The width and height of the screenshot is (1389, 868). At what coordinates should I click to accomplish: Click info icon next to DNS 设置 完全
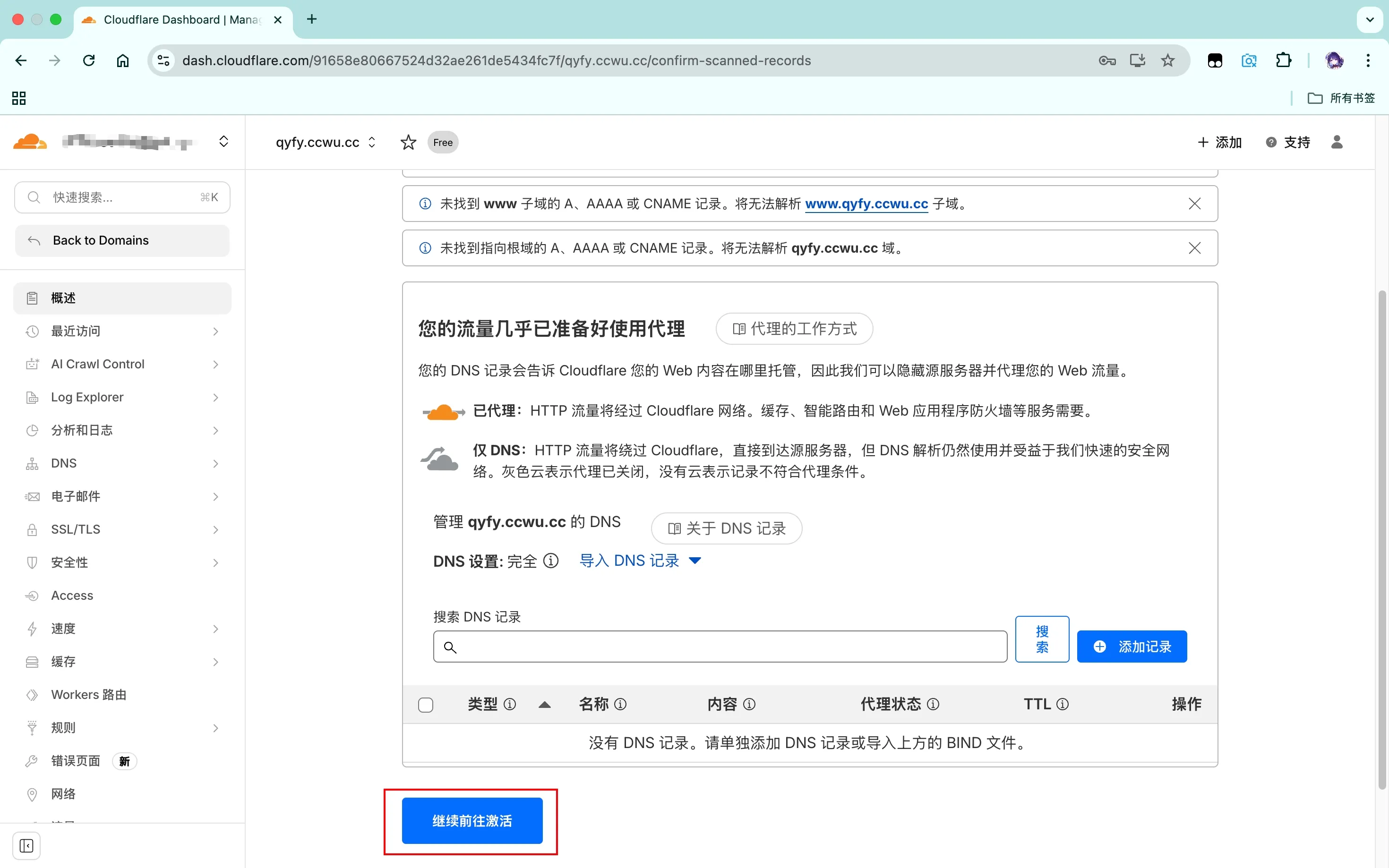tap(551, 561)
